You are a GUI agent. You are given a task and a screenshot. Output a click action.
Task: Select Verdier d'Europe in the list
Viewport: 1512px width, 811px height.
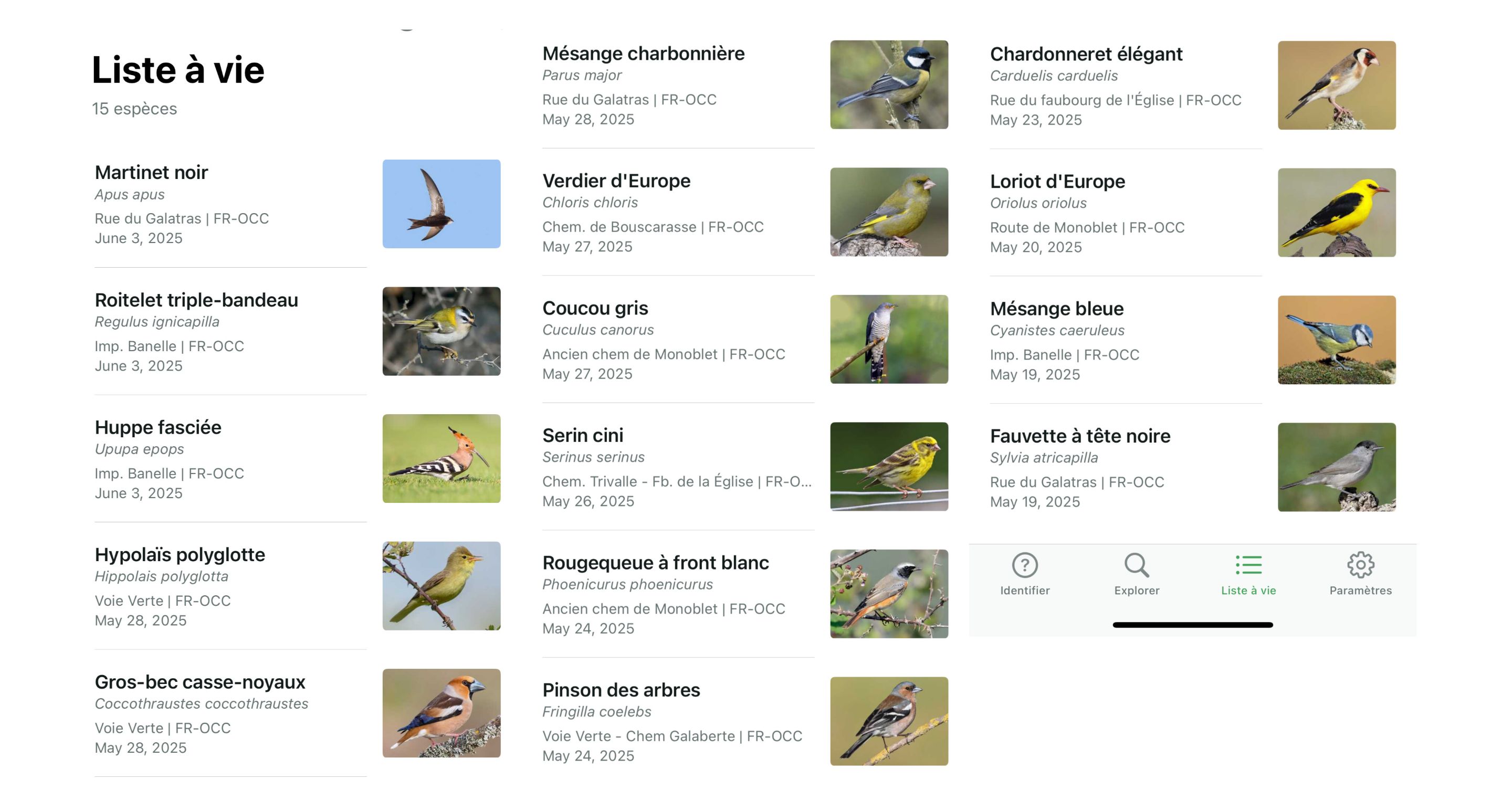tap(745, 213)
